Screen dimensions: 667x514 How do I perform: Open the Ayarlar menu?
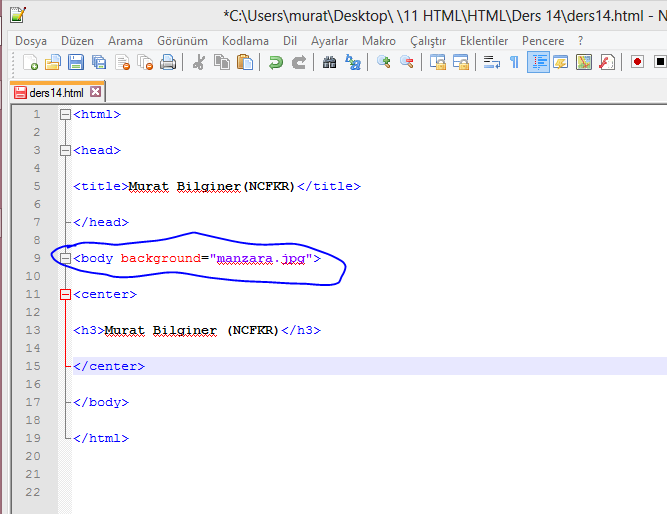pos(329,41)
